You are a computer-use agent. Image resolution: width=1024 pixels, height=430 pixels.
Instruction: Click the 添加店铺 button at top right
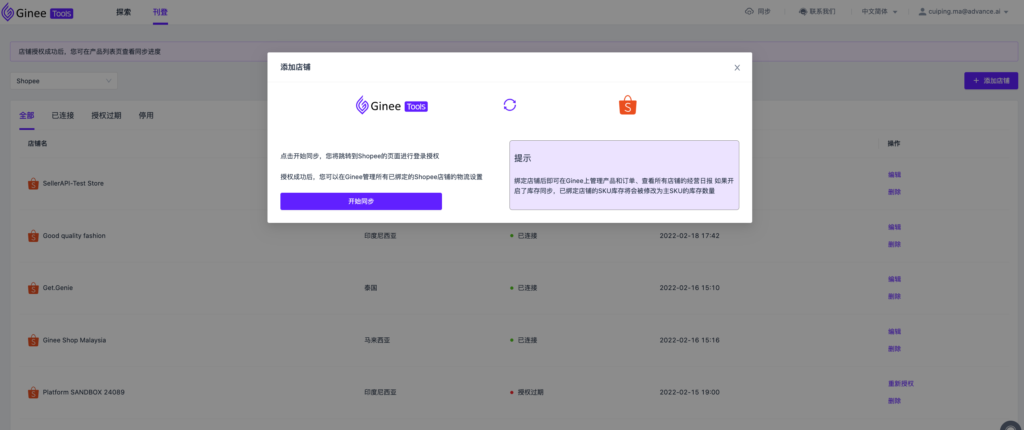coord(990,80)
